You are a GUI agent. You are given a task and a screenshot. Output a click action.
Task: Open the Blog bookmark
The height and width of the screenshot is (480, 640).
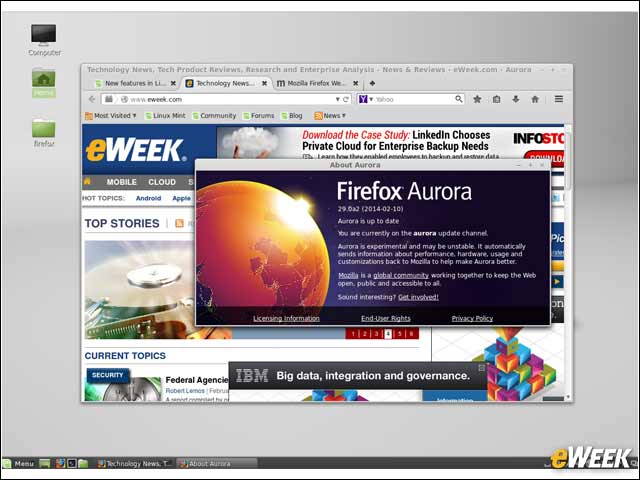[292, 116]
